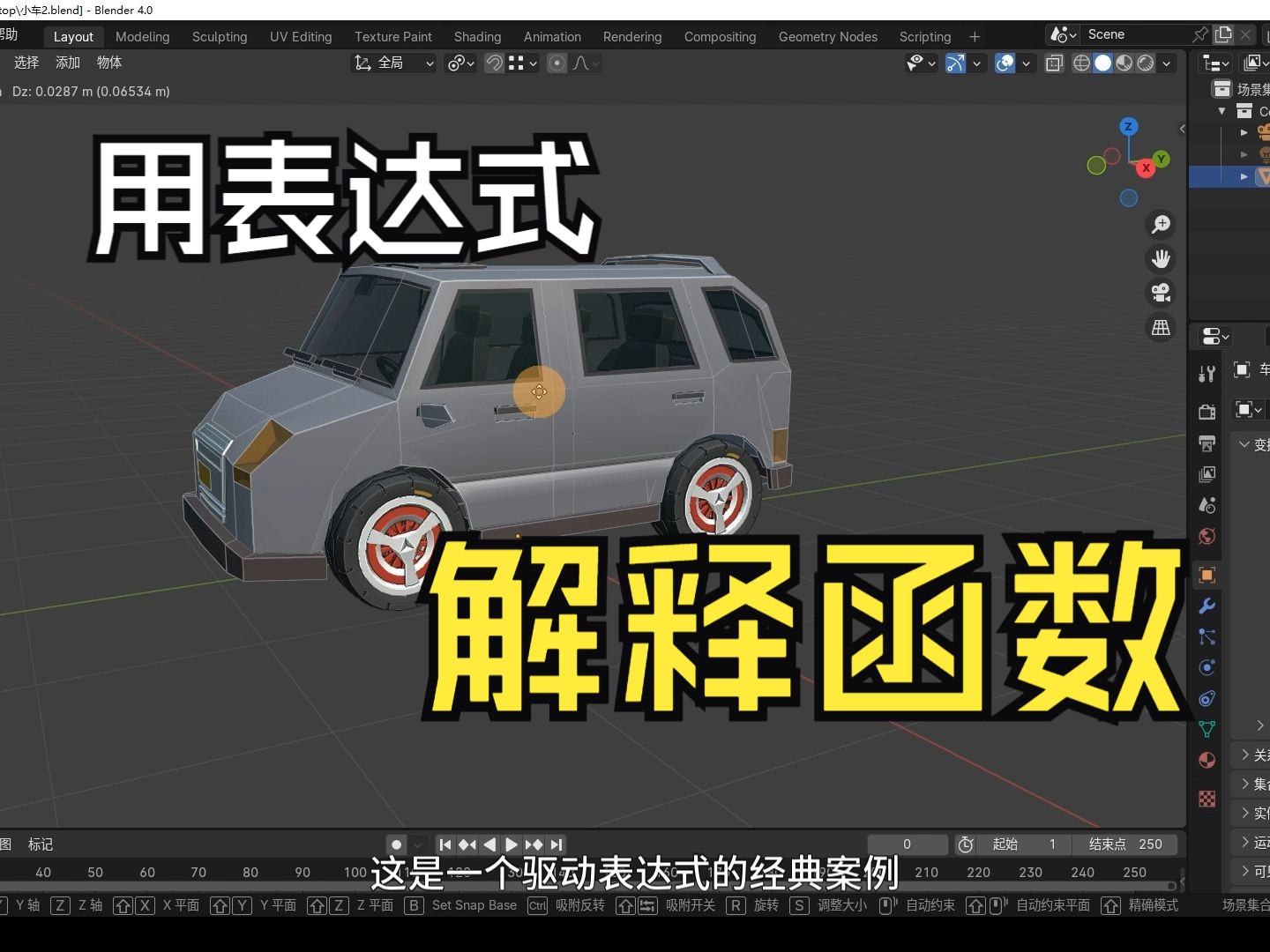
Task: Click the hand pan view icon
Action: 1161,259
